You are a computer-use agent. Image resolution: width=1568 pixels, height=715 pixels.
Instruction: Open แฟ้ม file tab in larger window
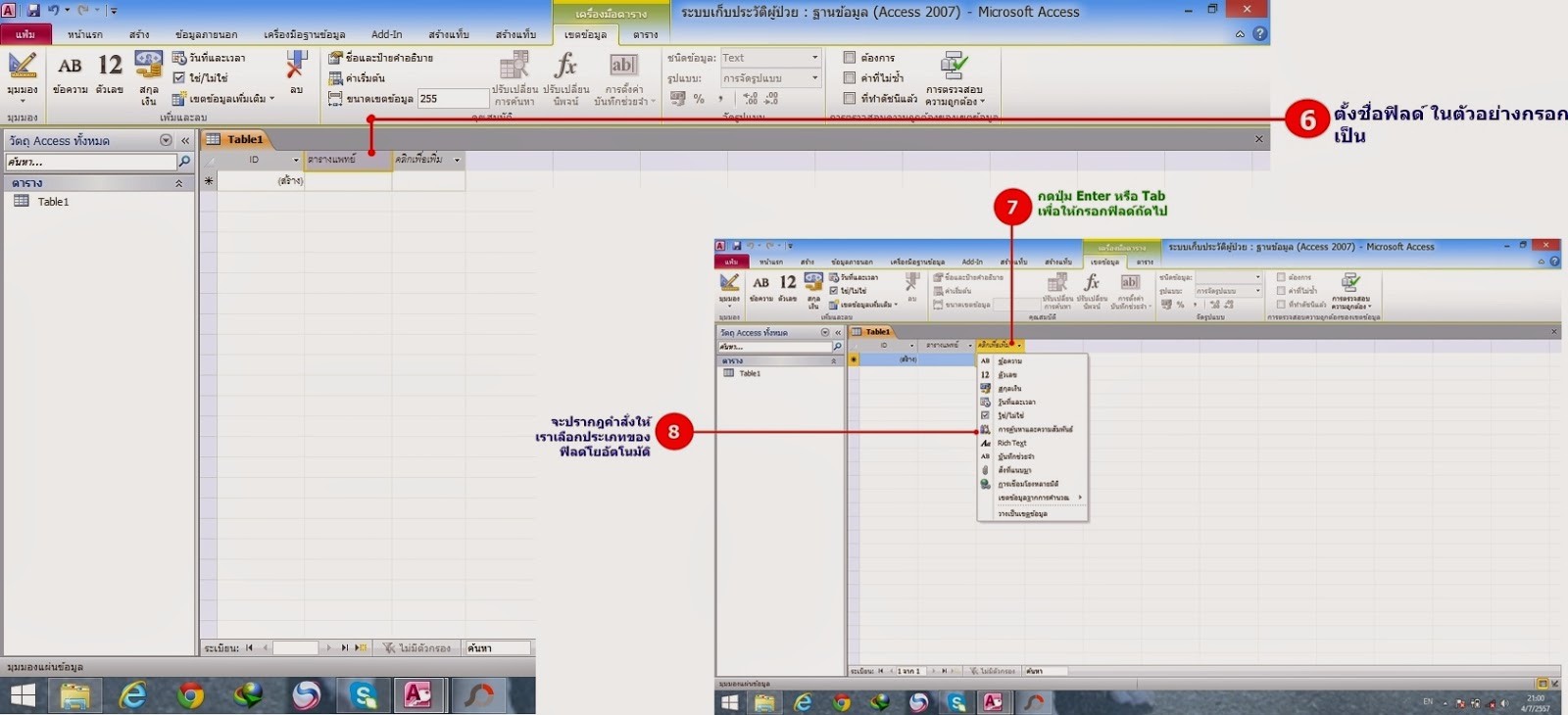(25, 34)
